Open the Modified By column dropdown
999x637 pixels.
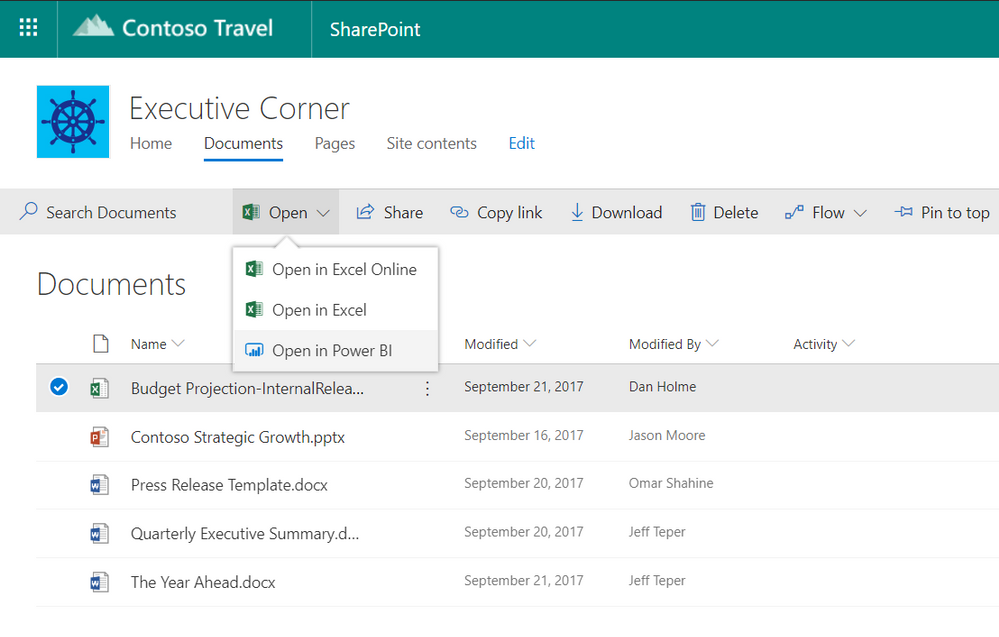[712, 344]
